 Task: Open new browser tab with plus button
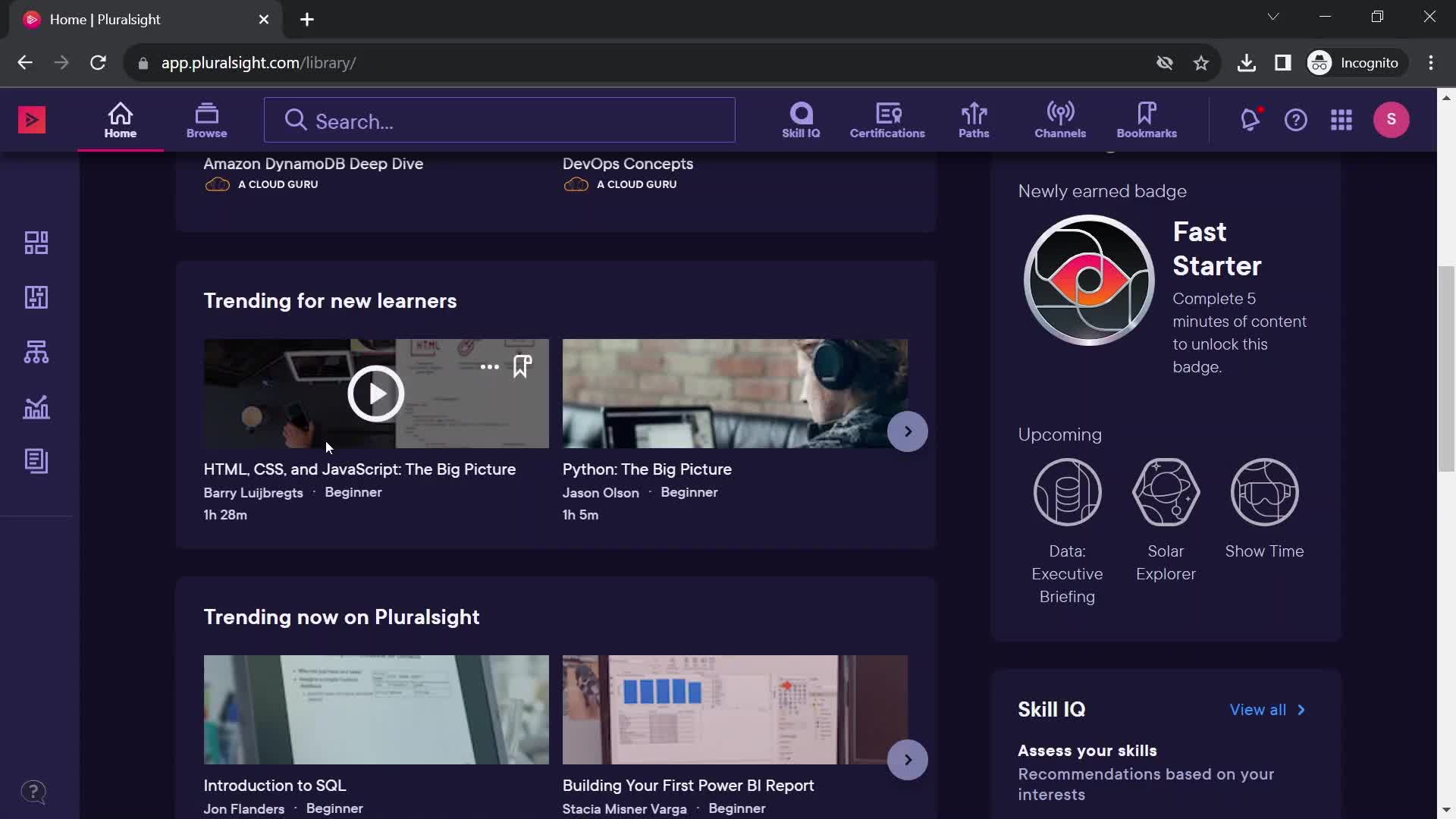[x=307, y=20]
